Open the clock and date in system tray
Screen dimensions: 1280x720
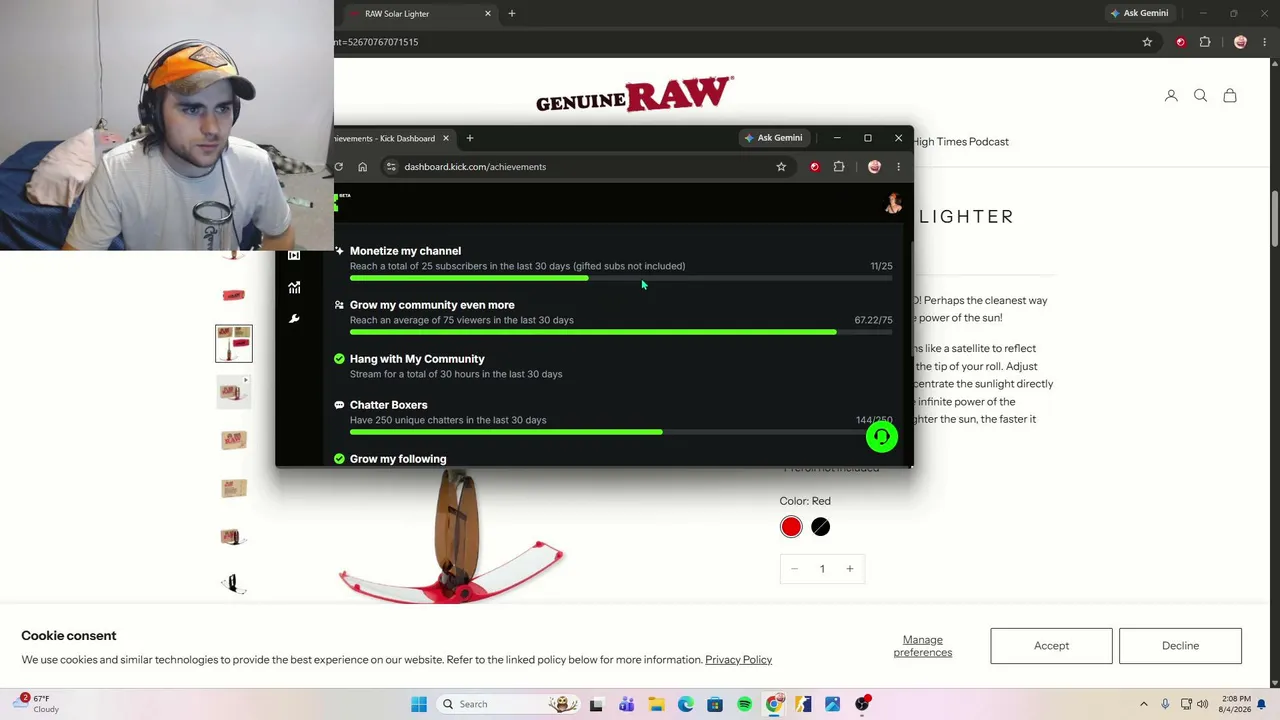click(1236, 704)
